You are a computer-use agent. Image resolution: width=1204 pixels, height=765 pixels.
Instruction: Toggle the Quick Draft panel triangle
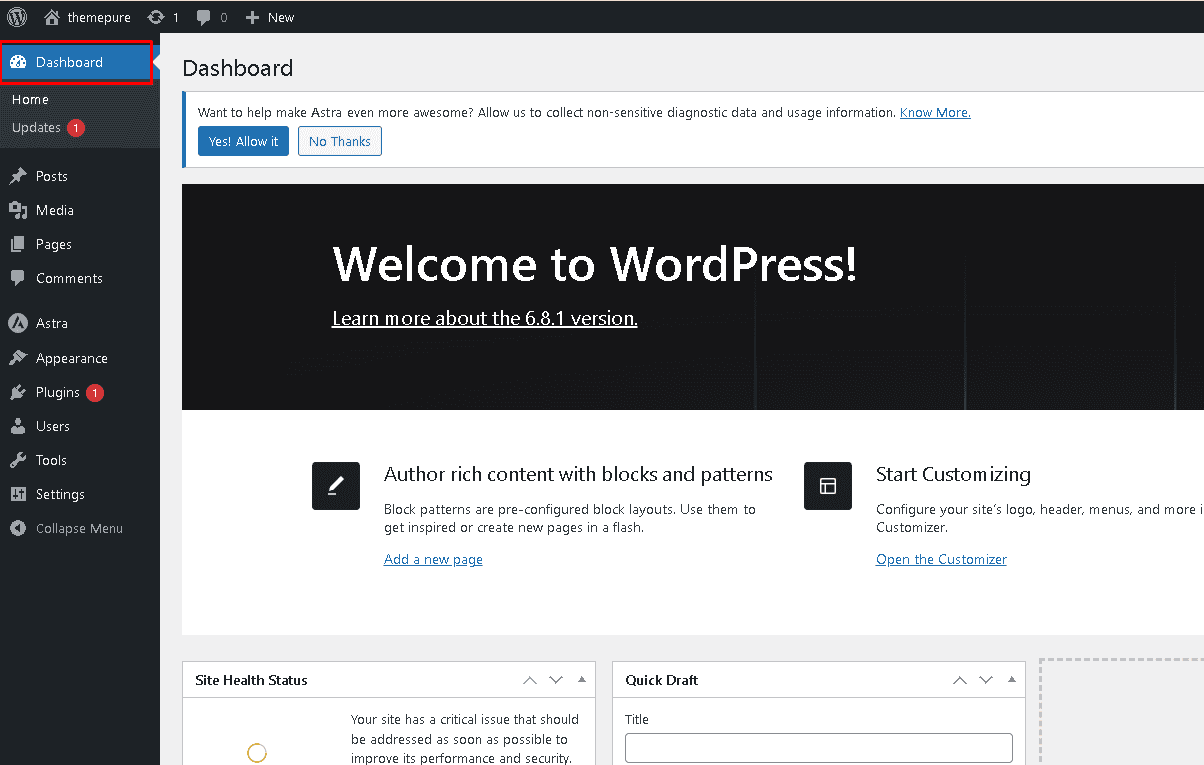point(1012,680)
